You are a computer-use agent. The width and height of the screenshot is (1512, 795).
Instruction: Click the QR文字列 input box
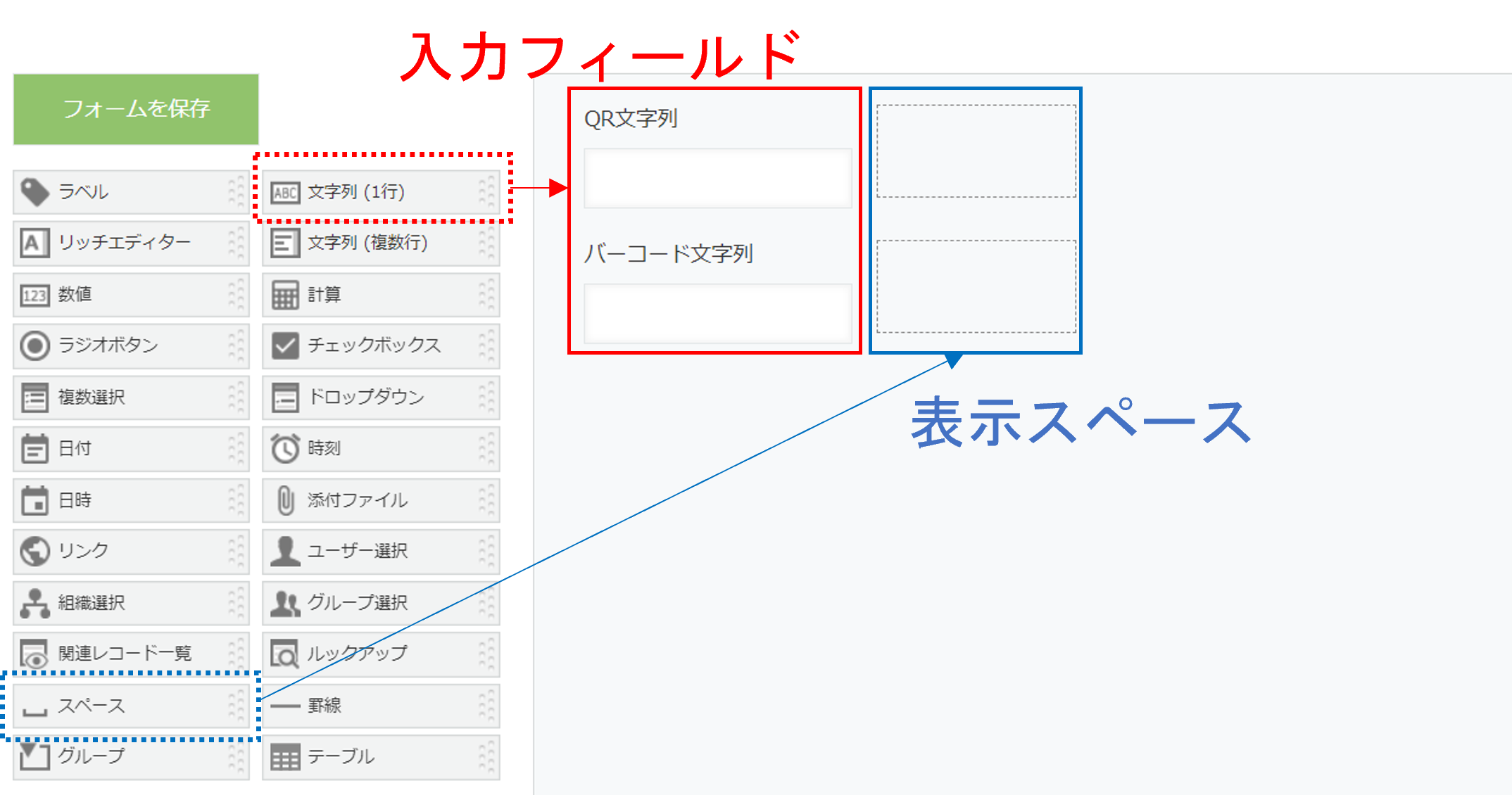point(717,178)
